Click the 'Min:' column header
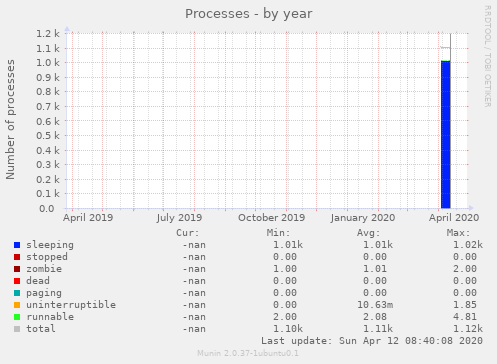The image size is (497, 364). pyautogui.click(x=278, y=233)
